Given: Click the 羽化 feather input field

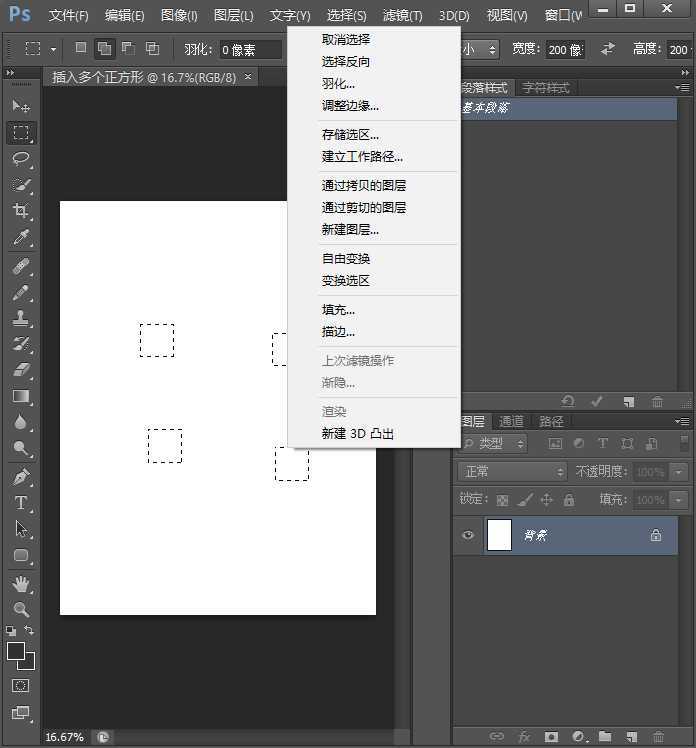Looking at the screenshot, I should [x=250, y=49].
